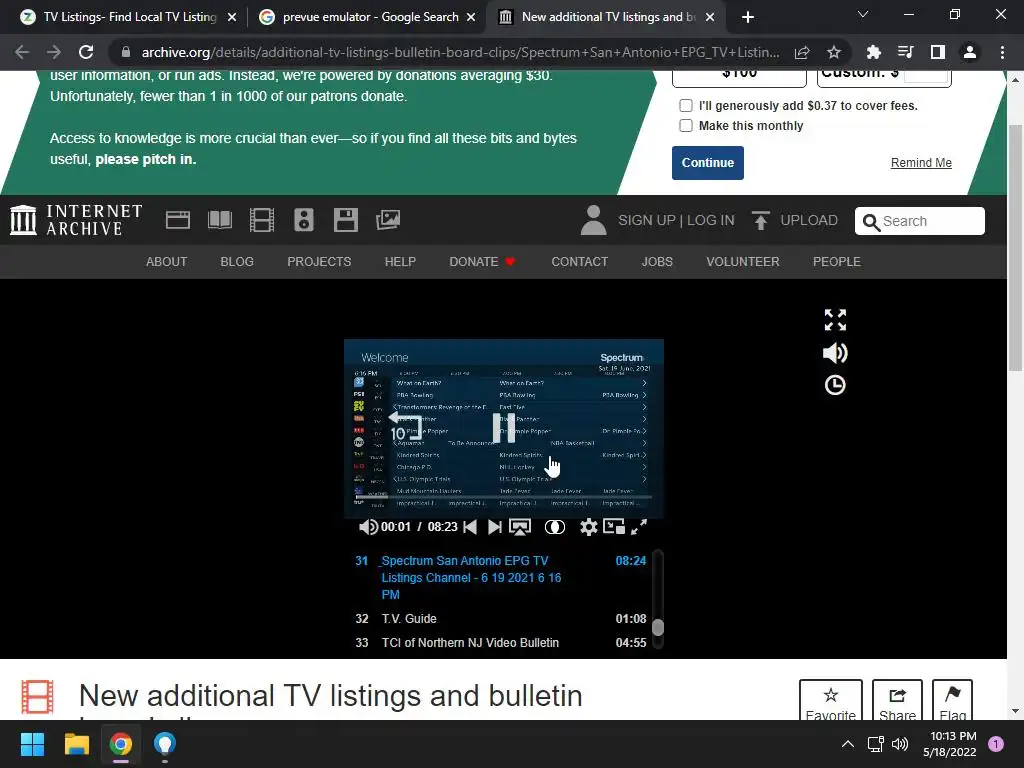
Task: Skip to next playlist item
Action: (x=495, y=527)
